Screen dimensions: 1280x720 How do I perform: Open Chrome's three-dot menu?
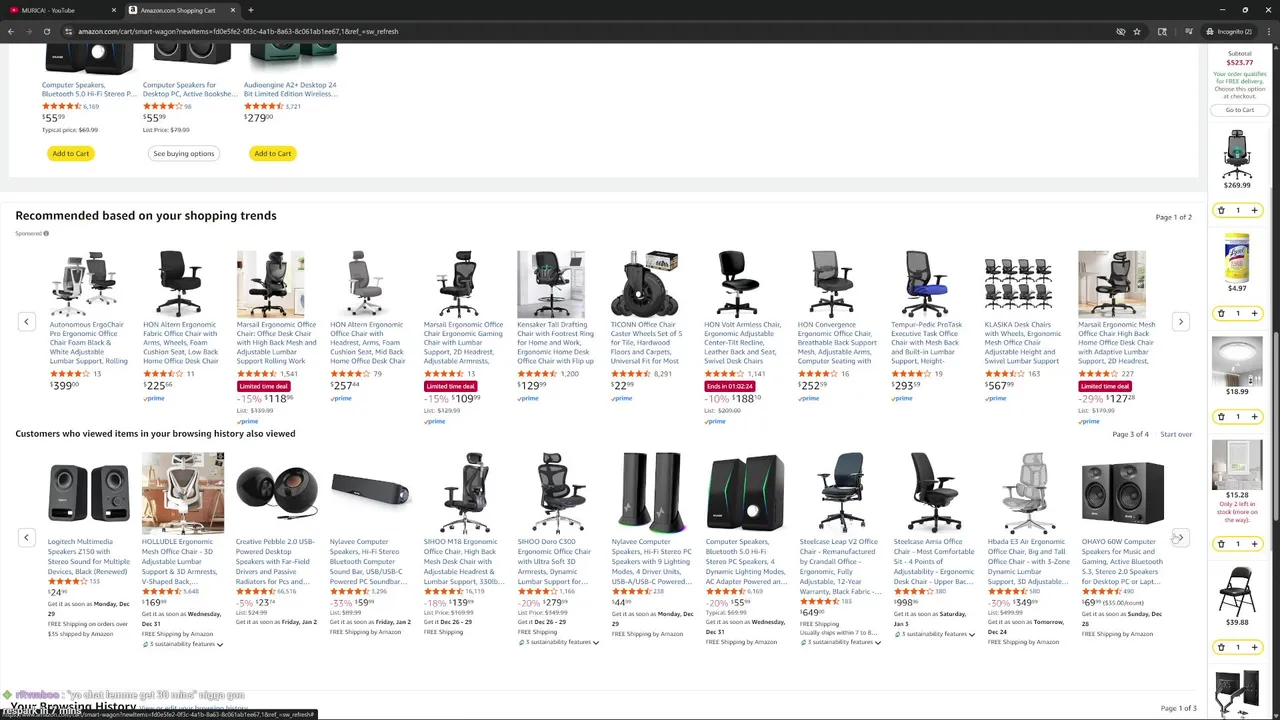pos(1268,31)
